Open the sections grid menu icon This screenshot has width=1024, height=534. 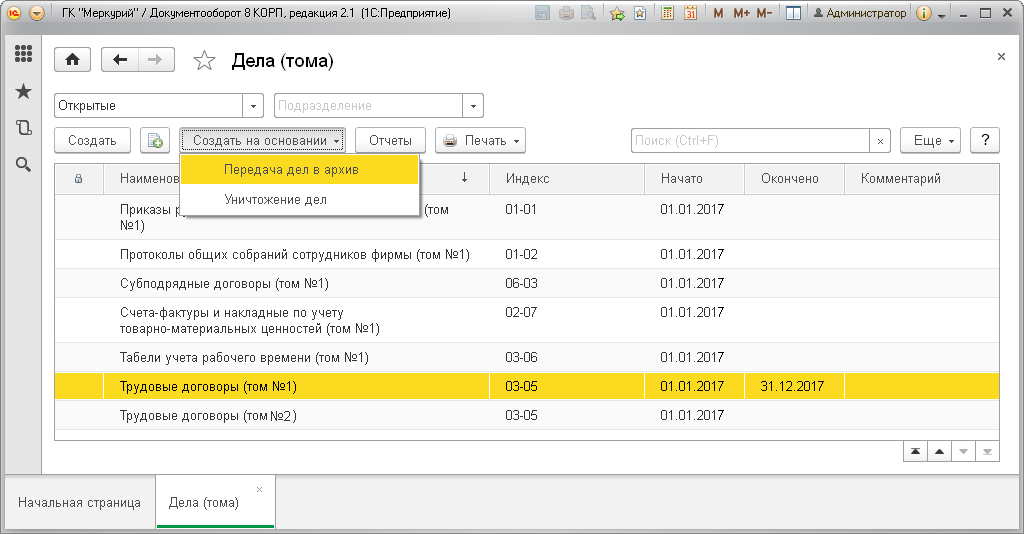click(x=24, y=54)
